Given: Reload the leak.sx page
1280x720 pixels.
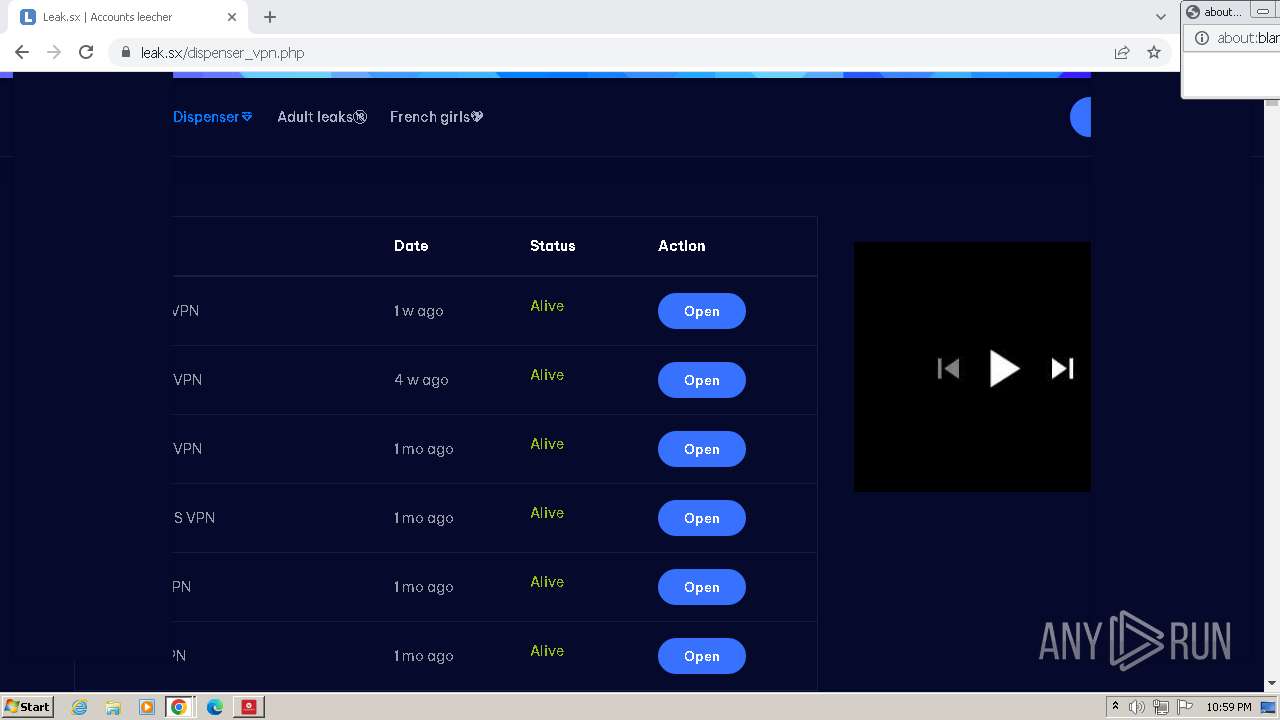Looking at the screenshot, I should (x=86, y=52).
